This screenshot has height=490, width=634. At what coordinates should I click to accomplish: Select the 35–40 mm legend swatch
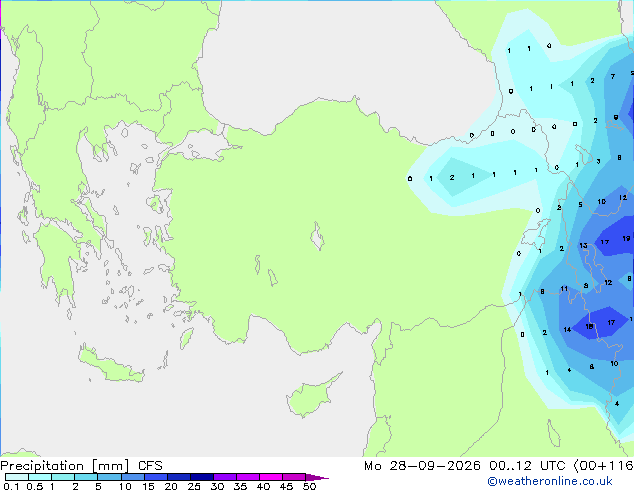click(247, 477)
